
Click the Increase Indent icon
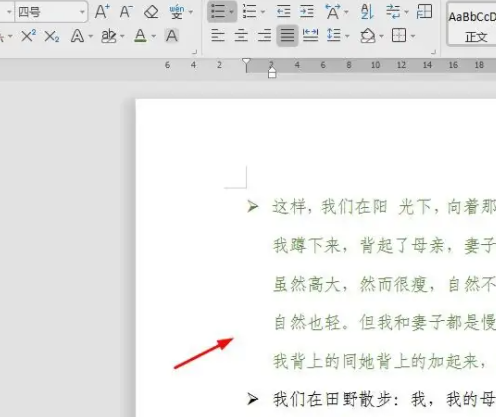click(x=306, y=12)
